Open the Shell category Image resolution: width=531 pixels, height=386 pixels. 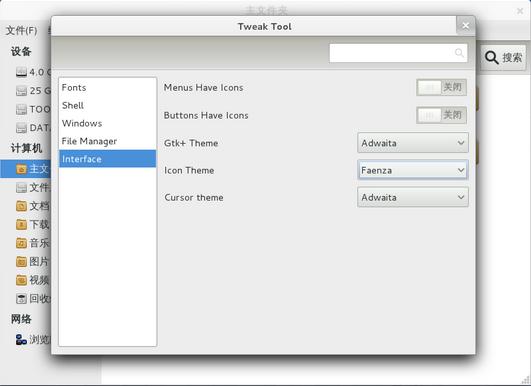(x=107, y=105)
